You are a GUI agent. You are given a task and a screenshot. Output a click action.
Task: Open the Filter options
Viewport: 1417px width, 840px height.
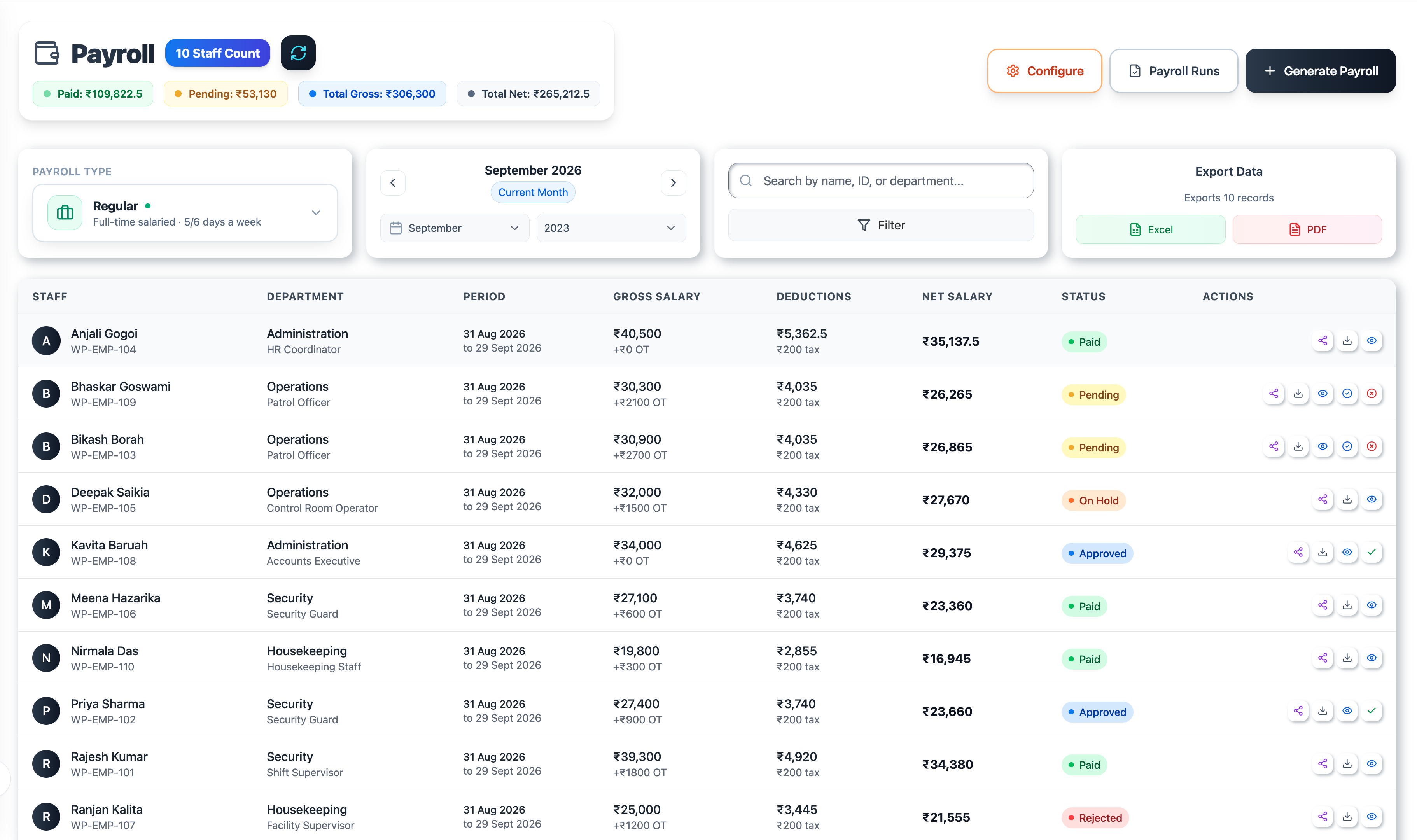(881, 225)
